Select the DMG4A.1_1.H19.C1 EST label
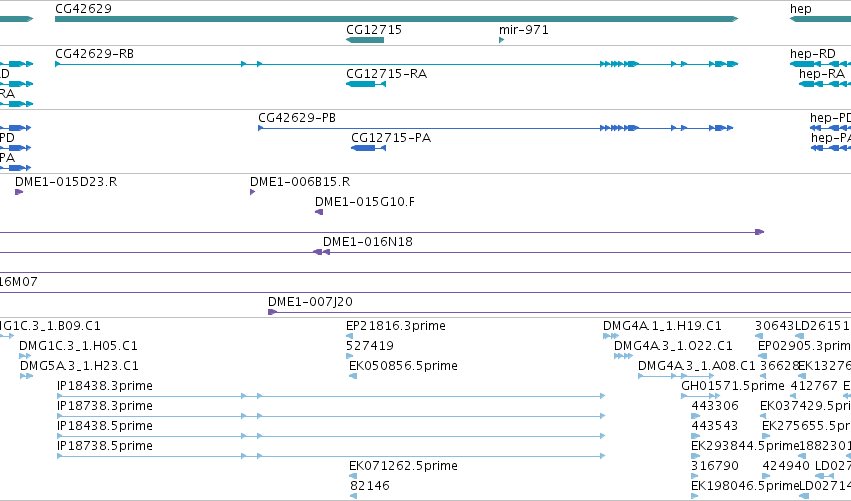 (x=662, y=326)
